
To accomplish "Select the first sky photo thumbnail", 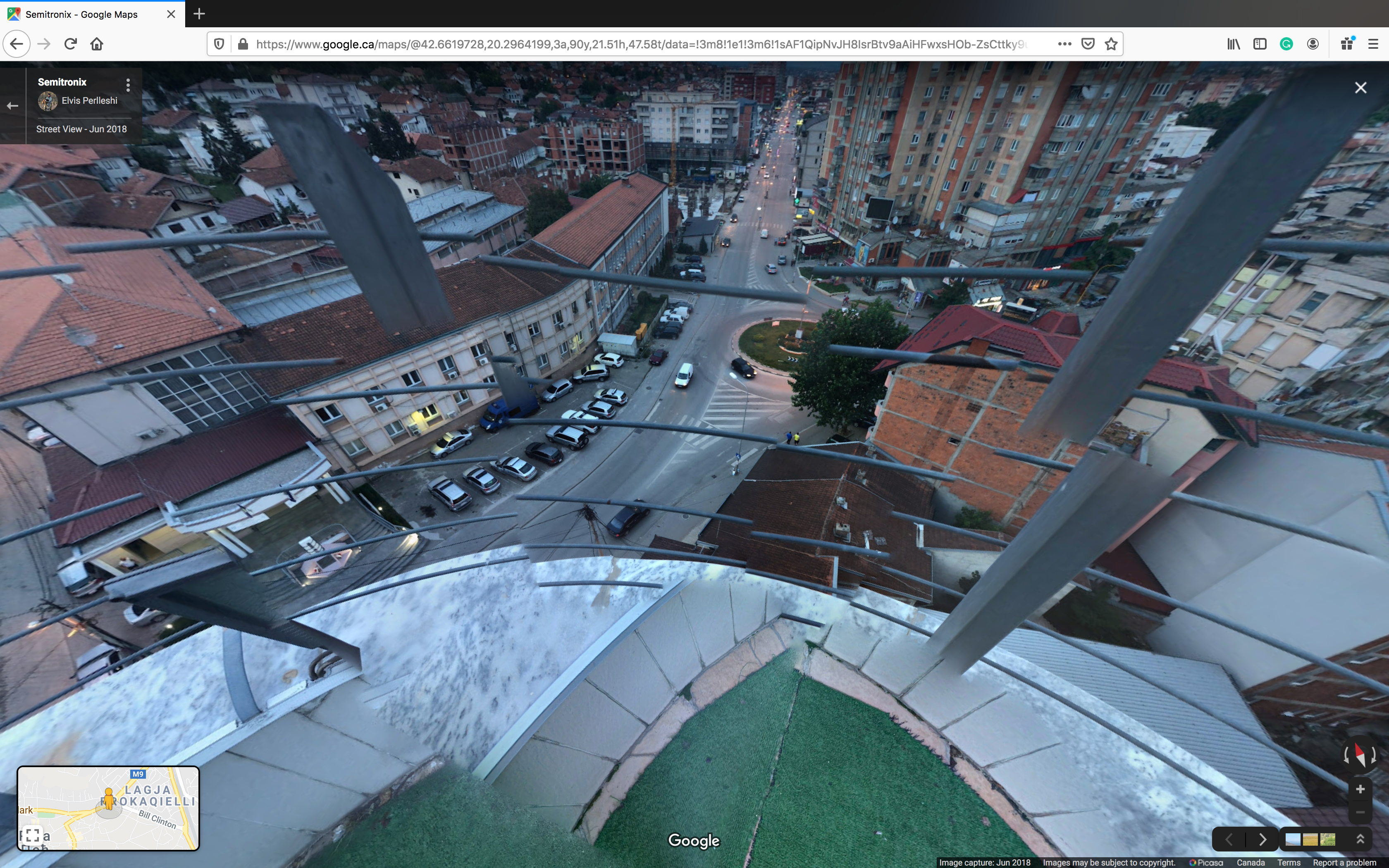I will [x=1293, y=839].
